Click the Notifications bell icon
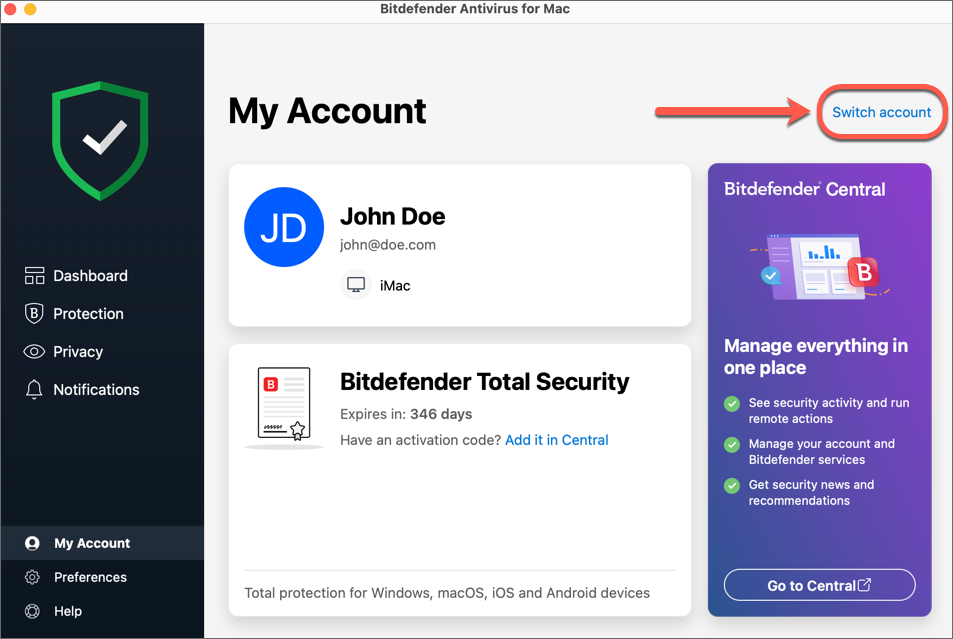Viewport: 953px width, 639px height. (x=34, y=389)
